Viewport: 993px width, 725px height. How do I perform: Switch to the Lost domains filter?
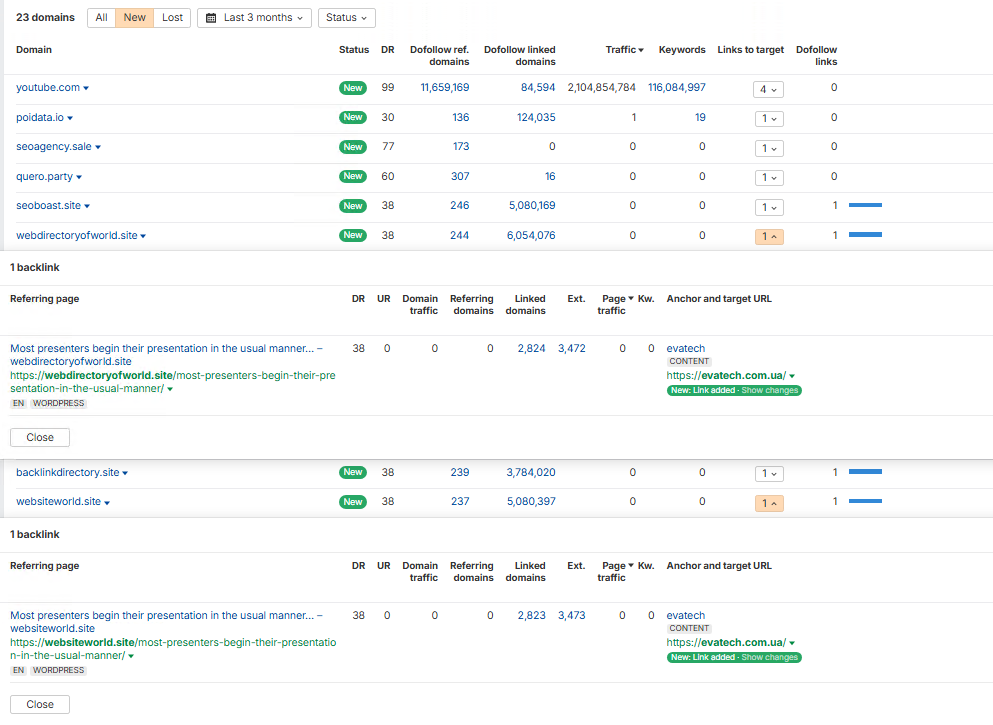[172, 18]
